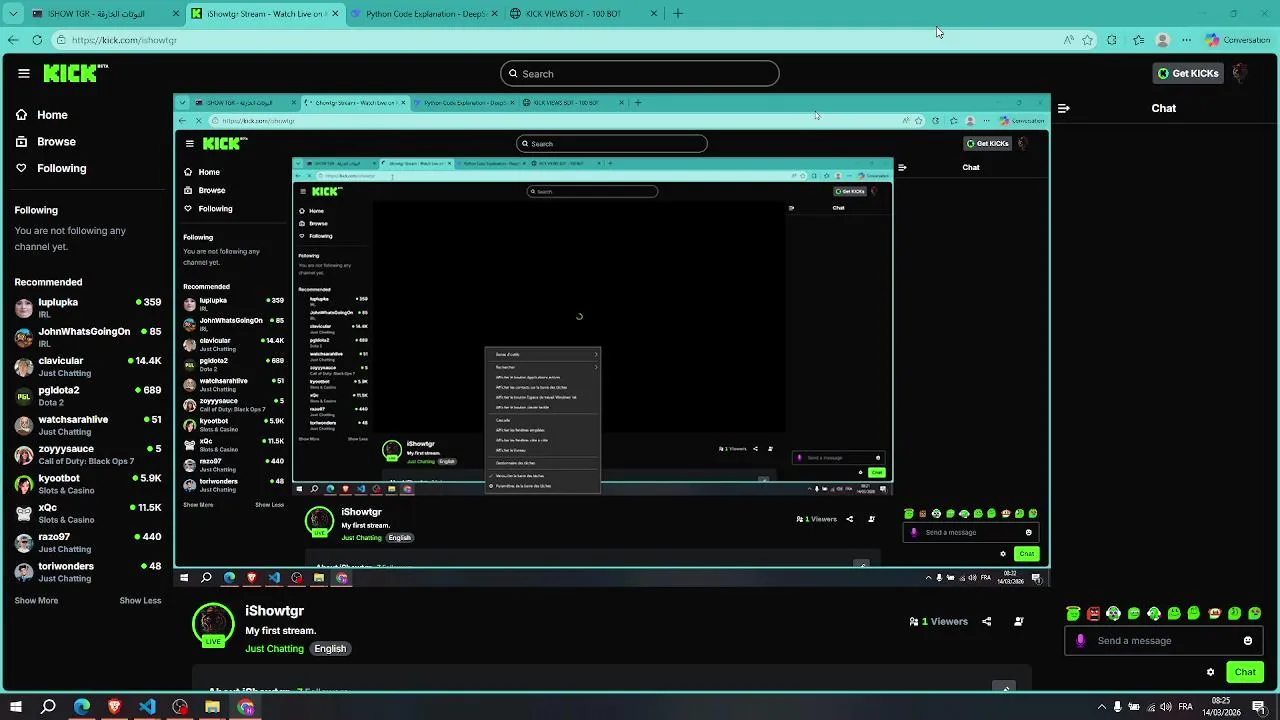This screenshot has width=1280, height=720.
Task: Click the browser profile avatar icon
Action: (1162, 40)
